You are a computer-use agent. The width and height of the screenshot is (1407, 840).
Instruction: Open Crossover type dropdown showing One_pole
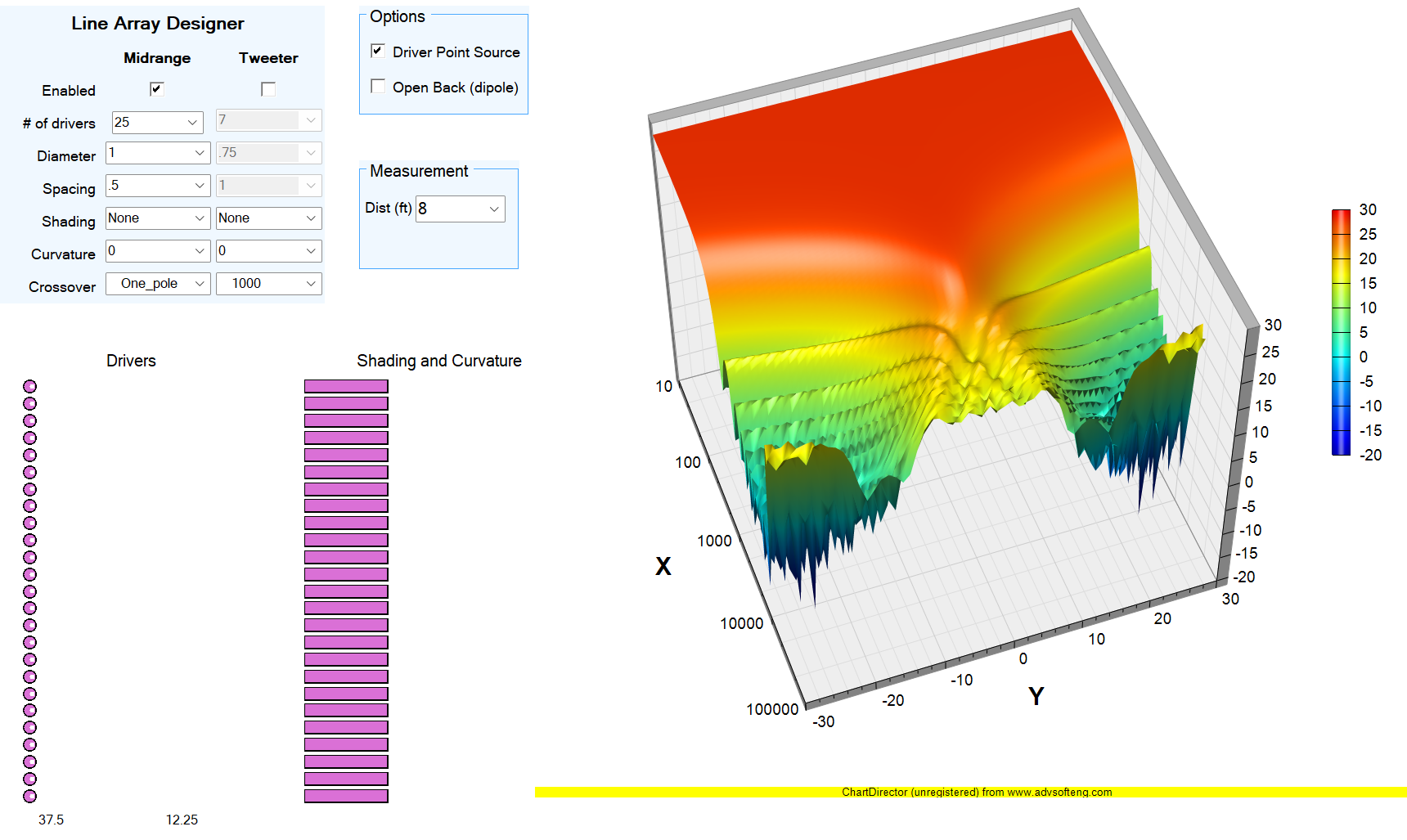pos(158,284)
